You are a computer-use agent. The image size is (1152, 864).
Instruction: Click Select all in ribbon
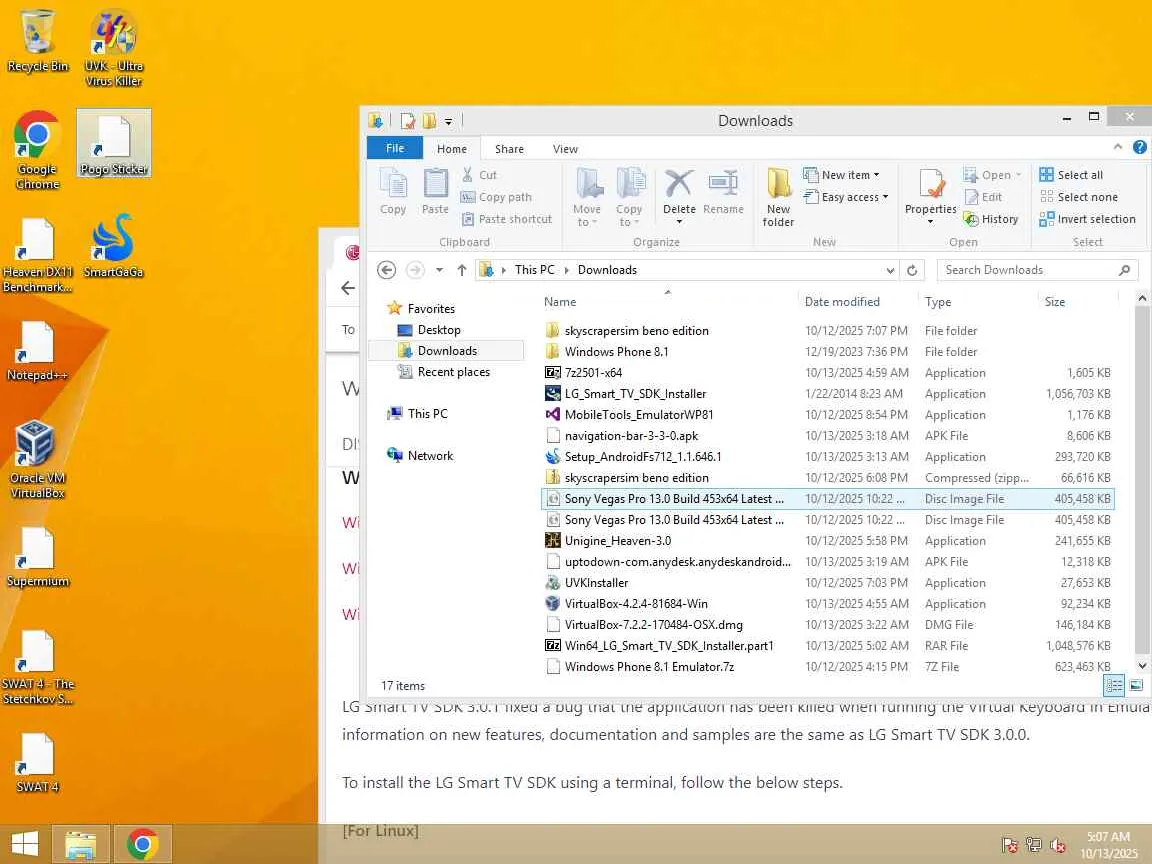1071,175
